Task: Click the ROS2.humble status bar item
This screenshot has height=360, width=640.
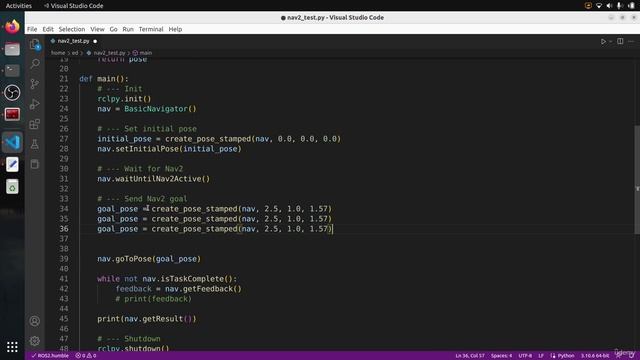Action: pyautogui.click(x=50, y=356)
